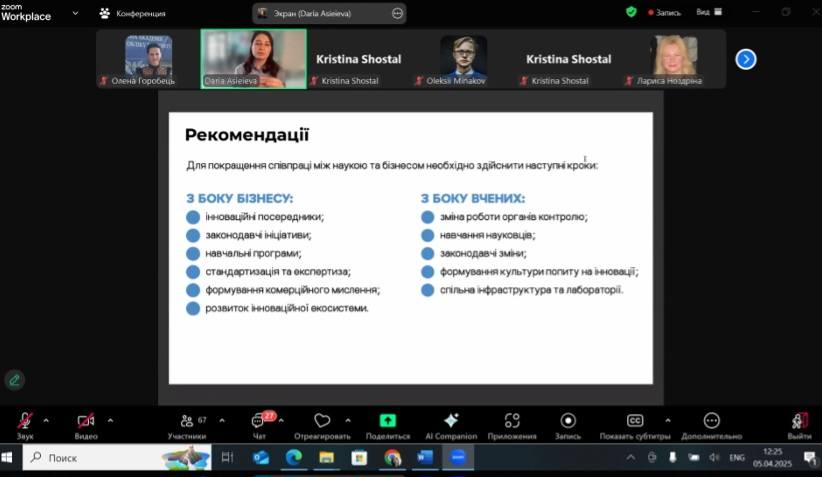Open the Конференция tab
Screen dimensions: 822x477
(132, 13)
